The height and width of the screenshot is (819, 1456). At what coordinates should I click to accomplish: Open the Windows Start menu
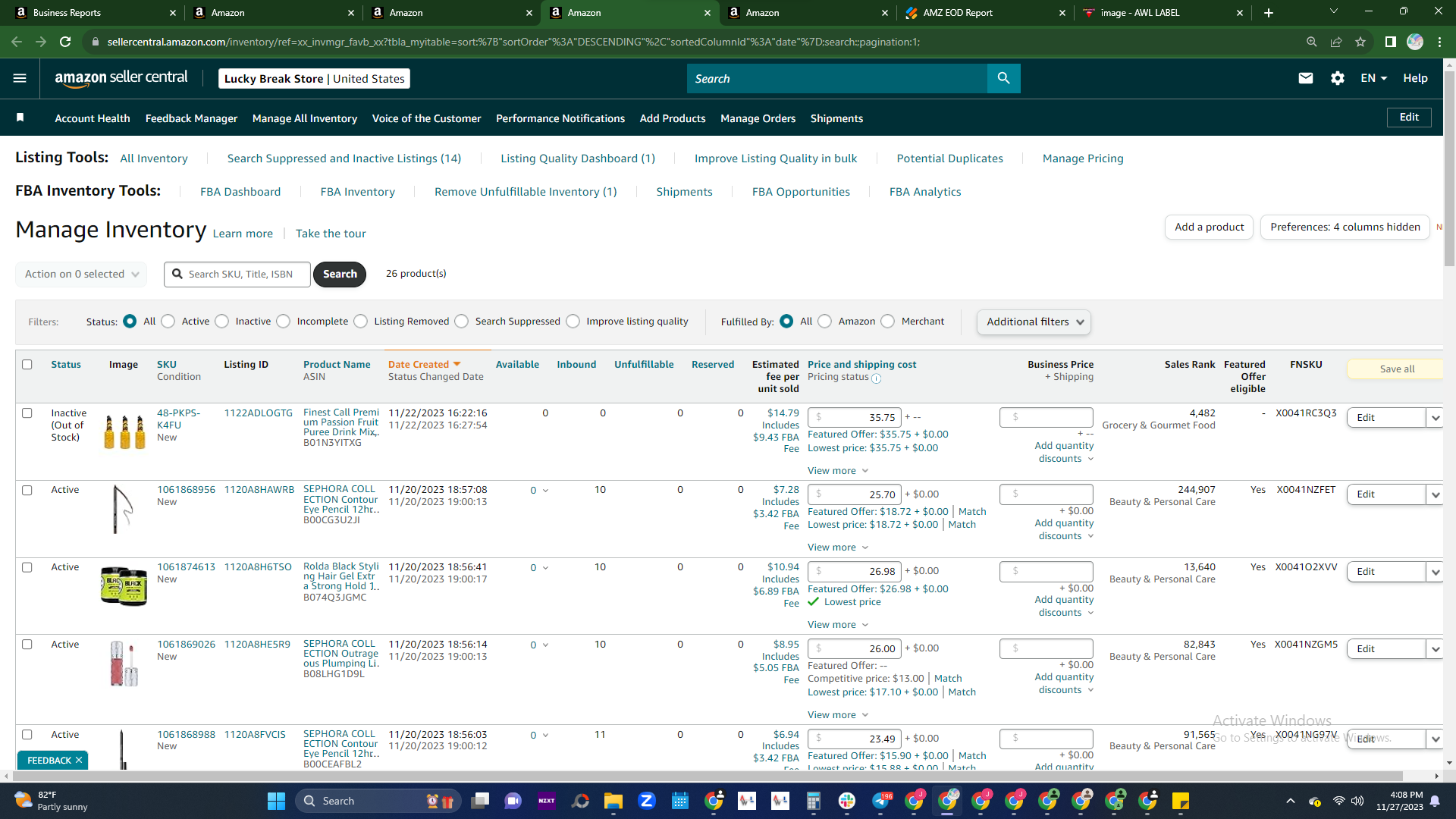coord(276,801)
